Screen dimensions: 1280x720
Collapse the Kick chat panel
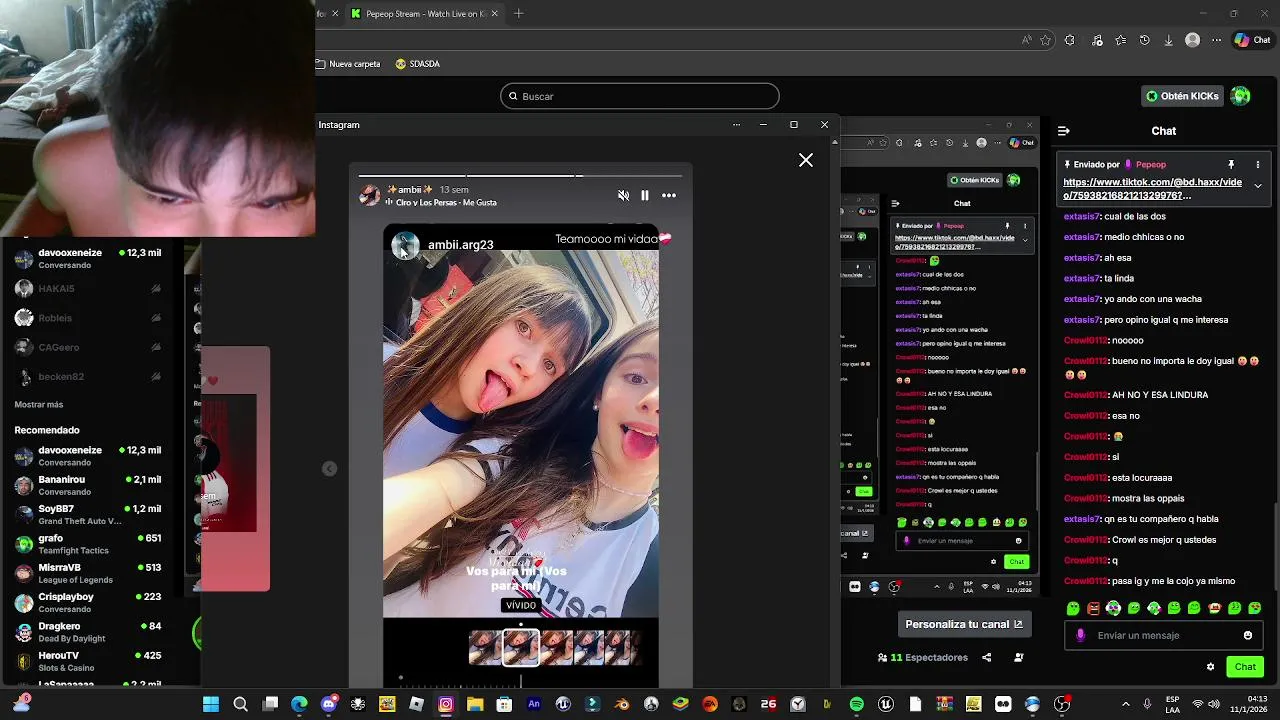click(1064, 131)
